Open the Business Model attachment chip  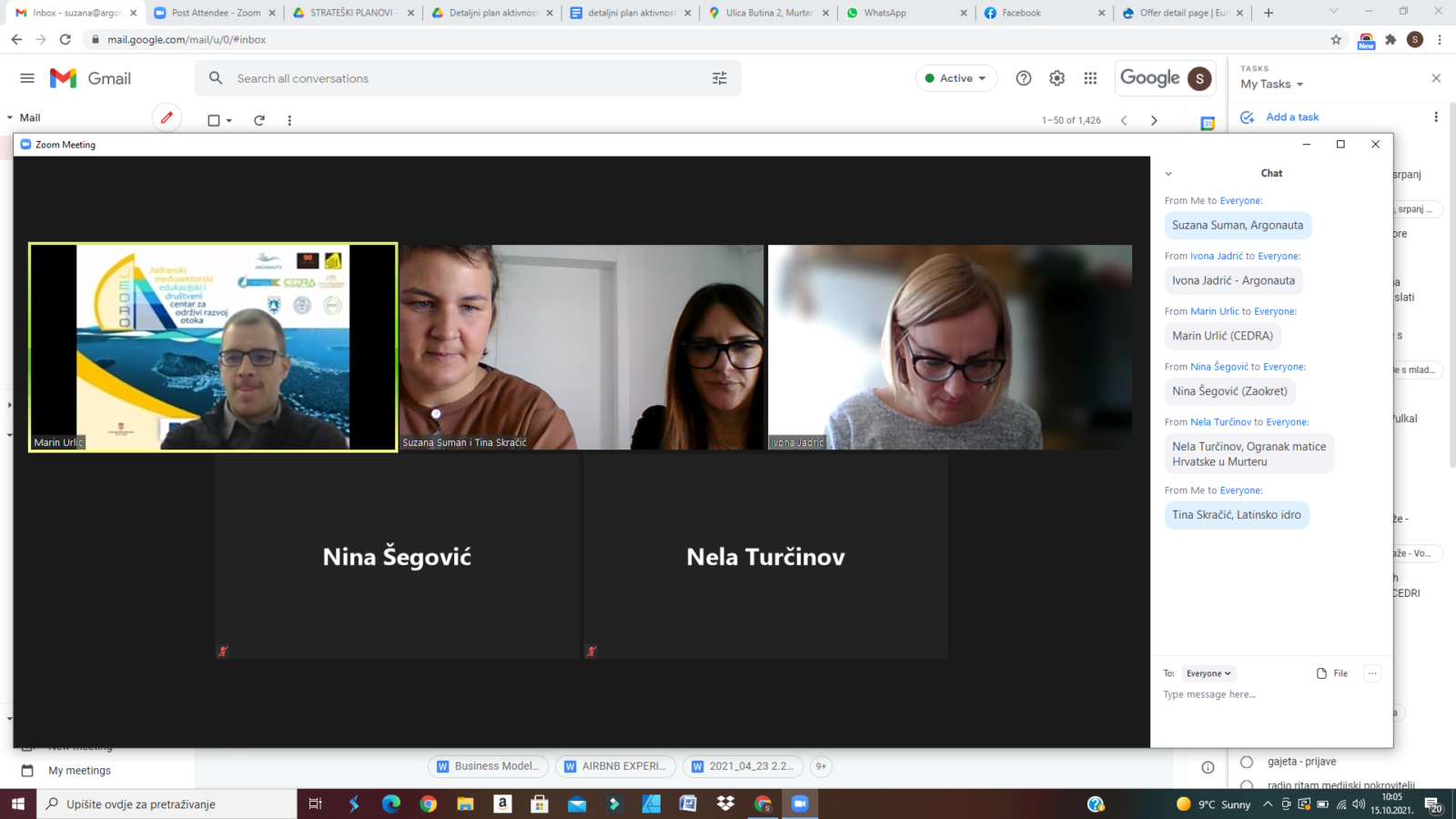tap(488, 766)
